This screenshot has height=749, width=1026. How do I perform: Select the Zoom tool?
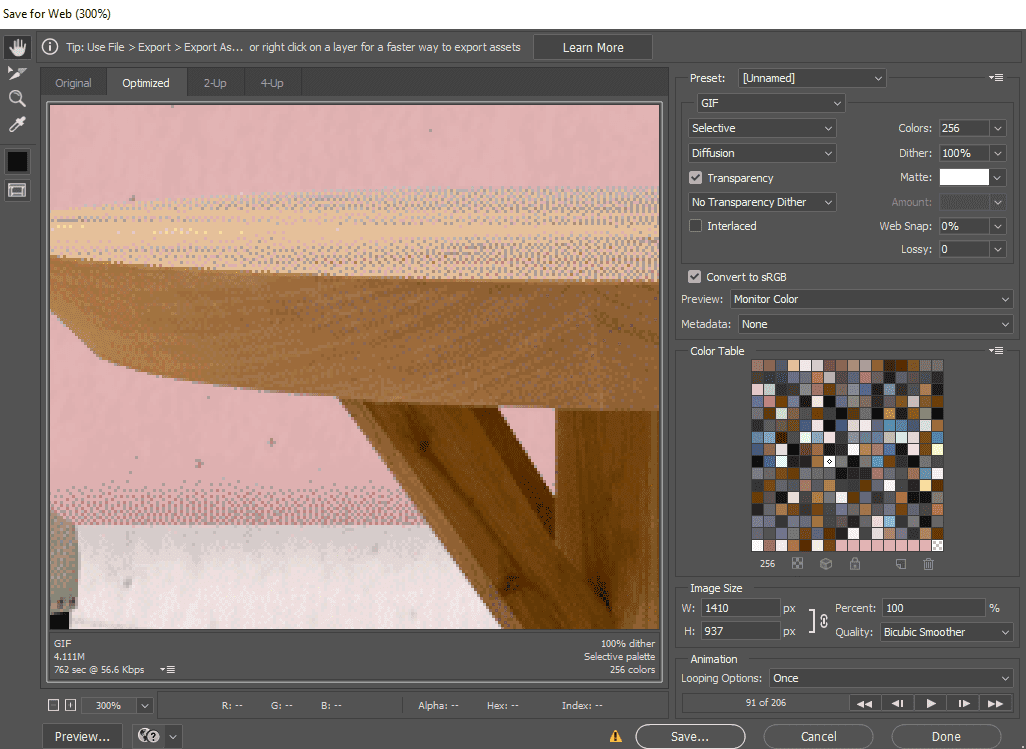(17, 98)
